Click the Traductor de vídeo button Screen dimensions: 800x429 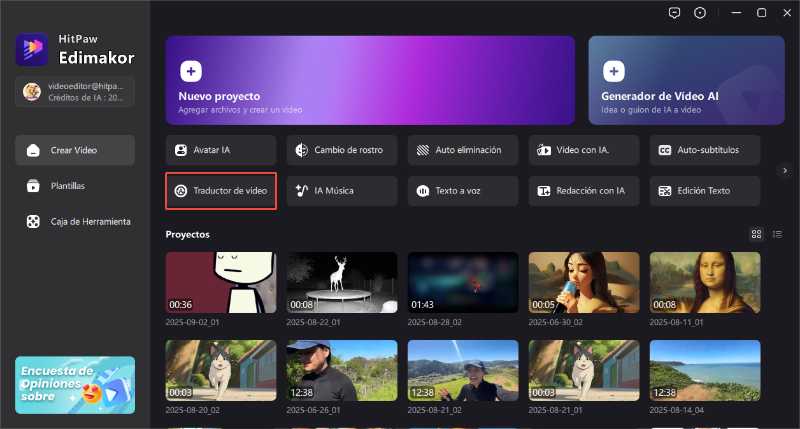tap(220, 190)
